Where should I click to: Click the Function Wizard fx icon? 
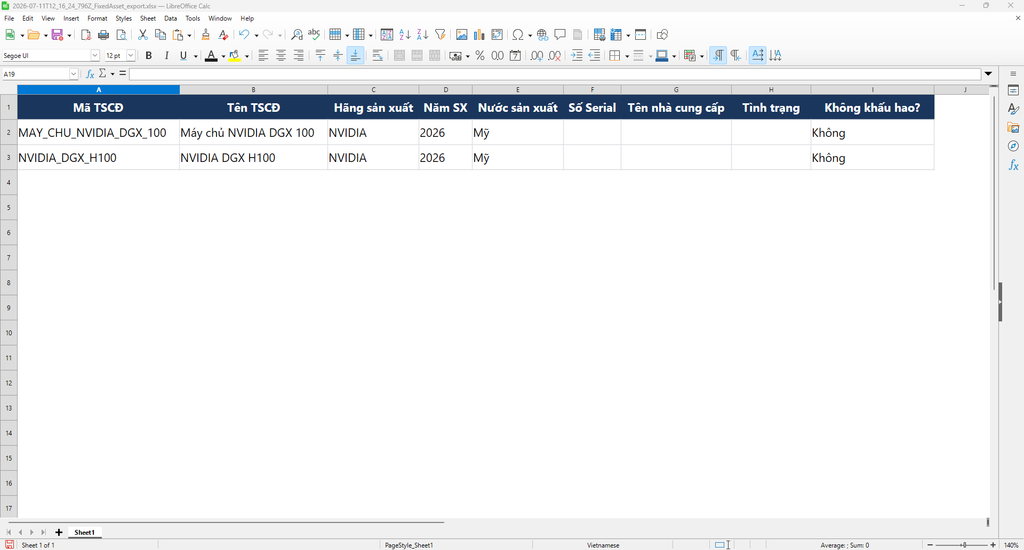(90, 74)
